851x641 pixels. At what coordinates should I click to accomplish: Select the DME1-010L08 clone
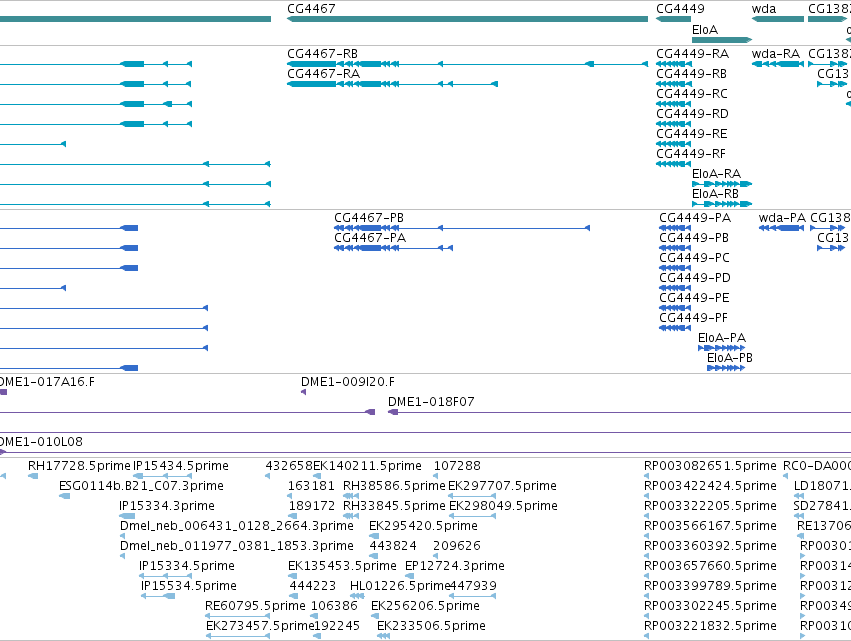click(426, 453)
